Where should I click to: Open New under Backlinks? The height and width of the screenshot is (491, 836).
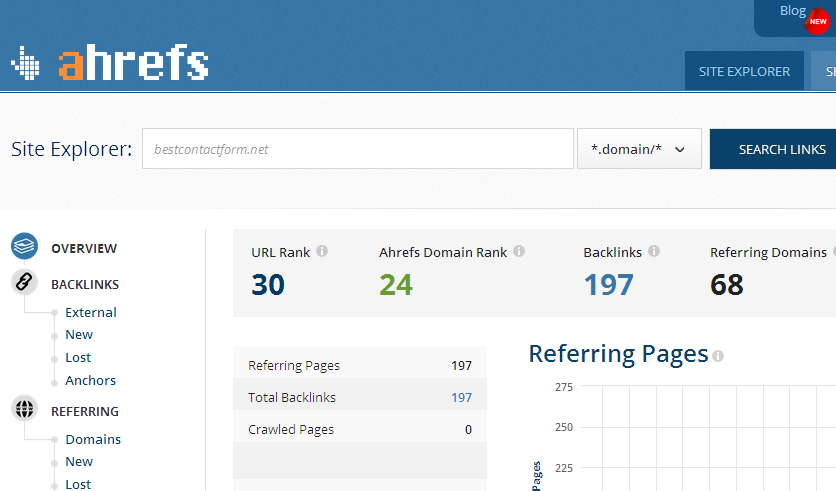79,335
